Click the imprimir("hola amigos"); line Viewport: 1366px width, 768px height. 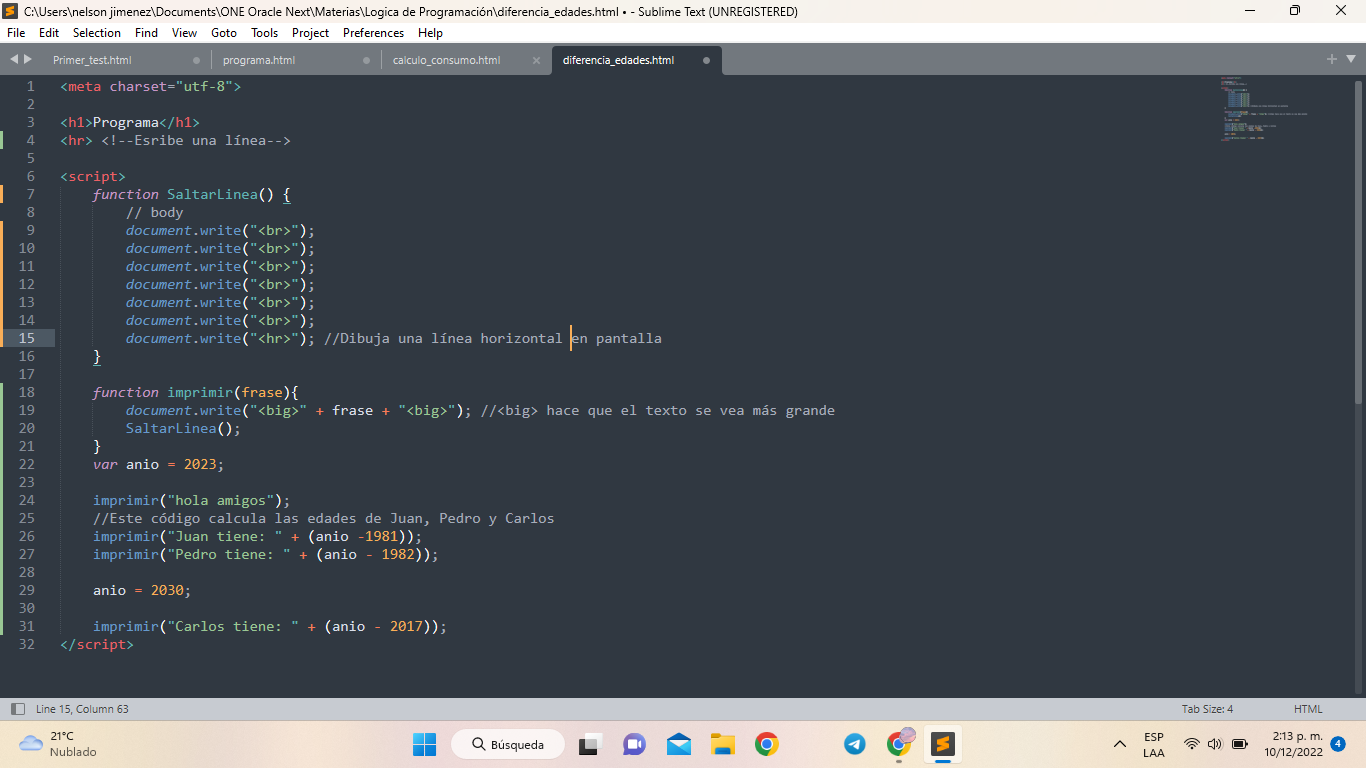[192, 500]
